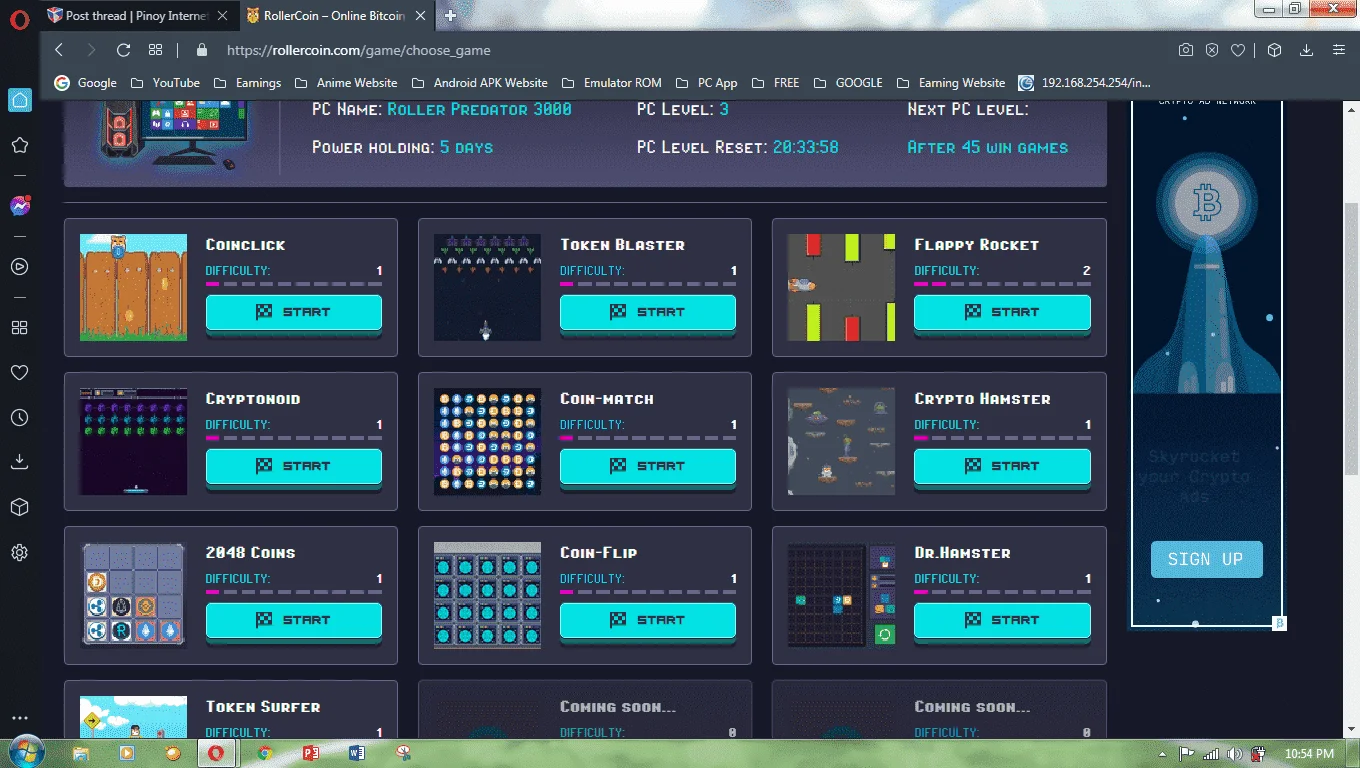Open the volume control in system tray

coord(1234,754)
